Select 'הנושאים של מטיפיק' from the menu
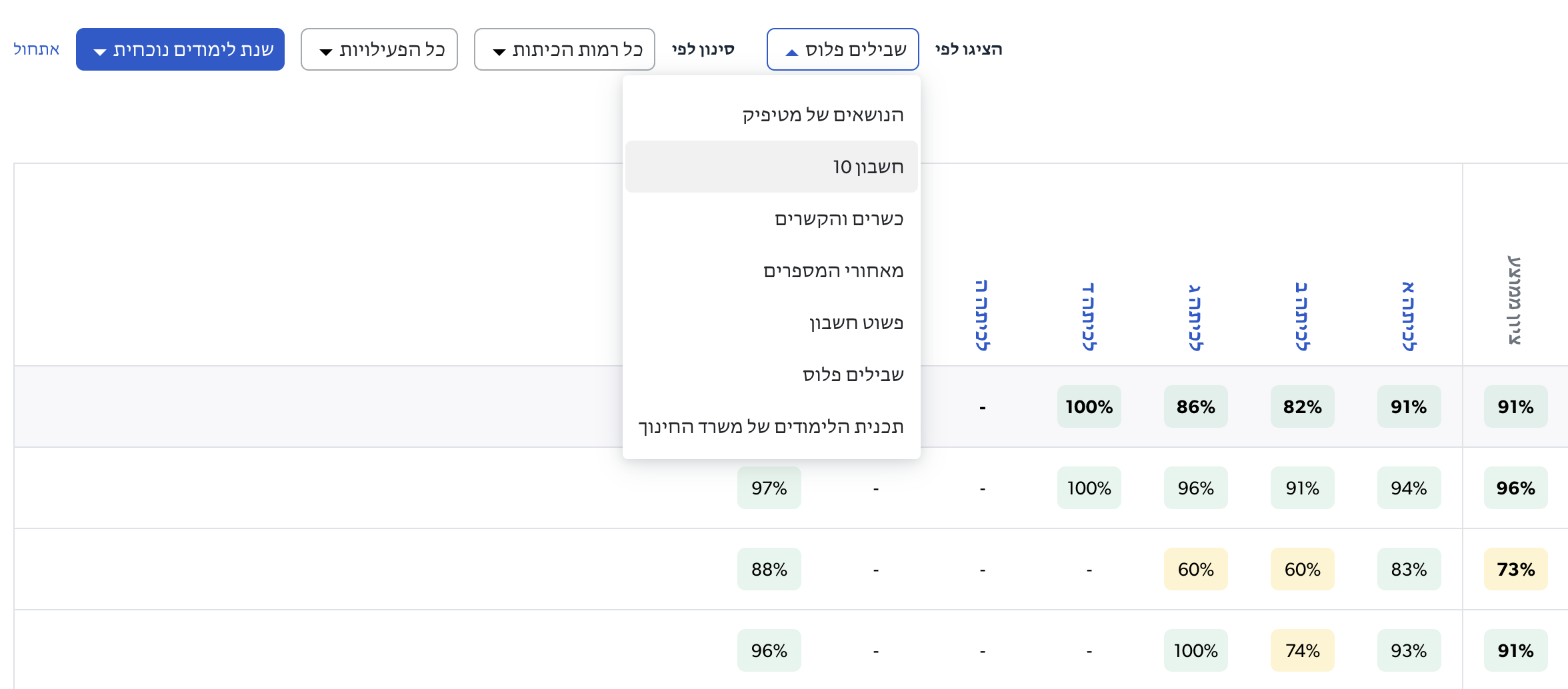The width and height of the screenshot is (1568, 689). pyautogui.click(x=823, y=115)
